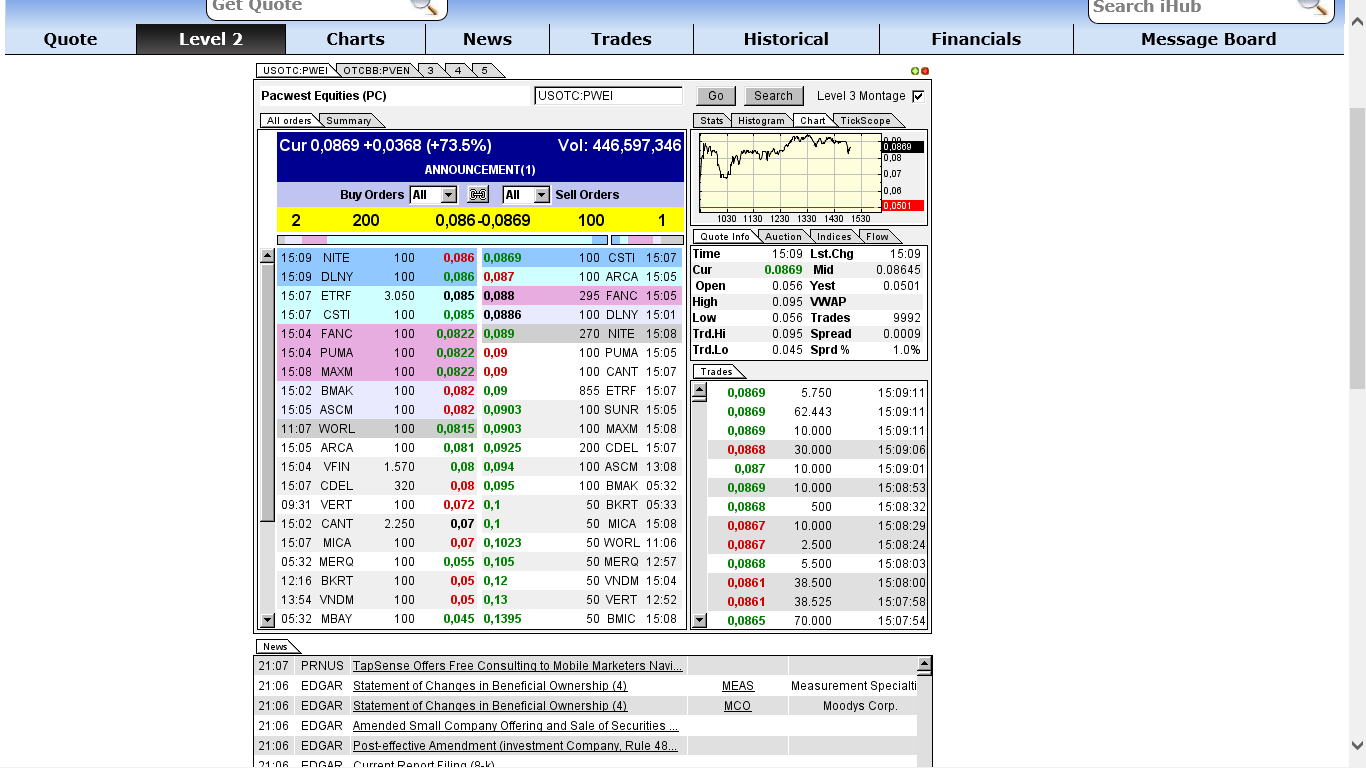Open Amended Small Company Offering news link
The image size is (1366, 768).
point(515,726)
